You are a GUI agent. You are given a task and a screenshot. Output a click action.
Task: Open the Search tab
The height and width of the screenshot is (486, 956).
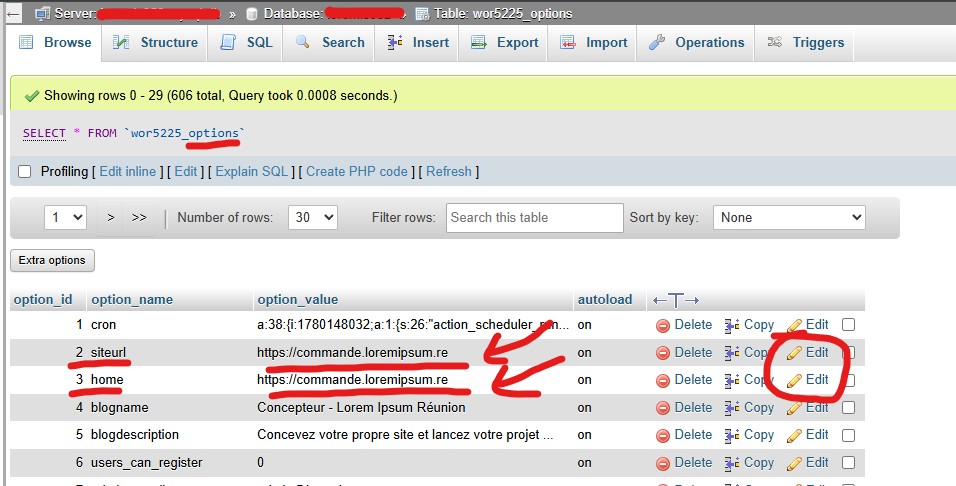point(328,43)
